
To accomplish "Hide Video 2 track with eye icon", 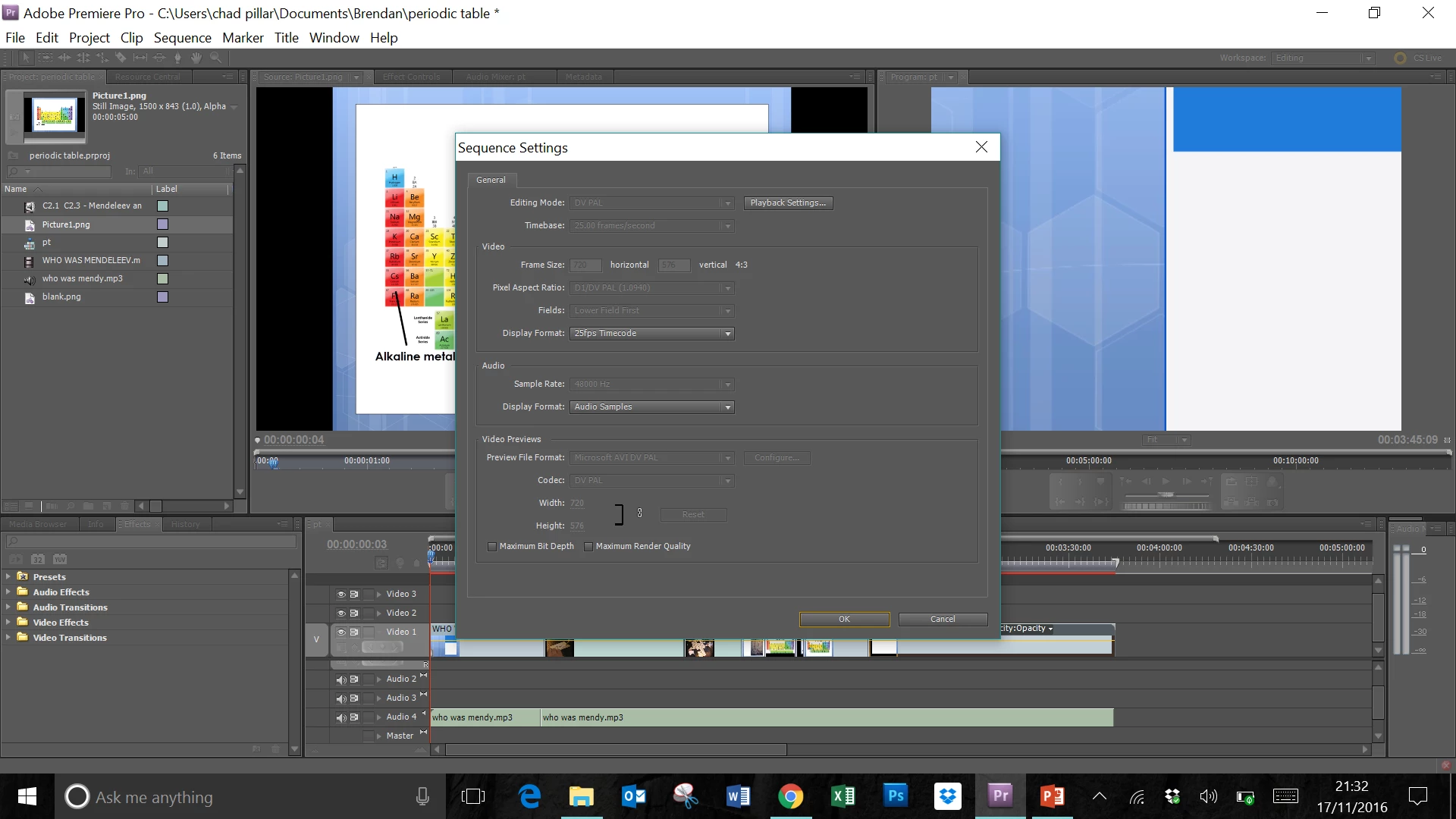I will tap(341, 613).
